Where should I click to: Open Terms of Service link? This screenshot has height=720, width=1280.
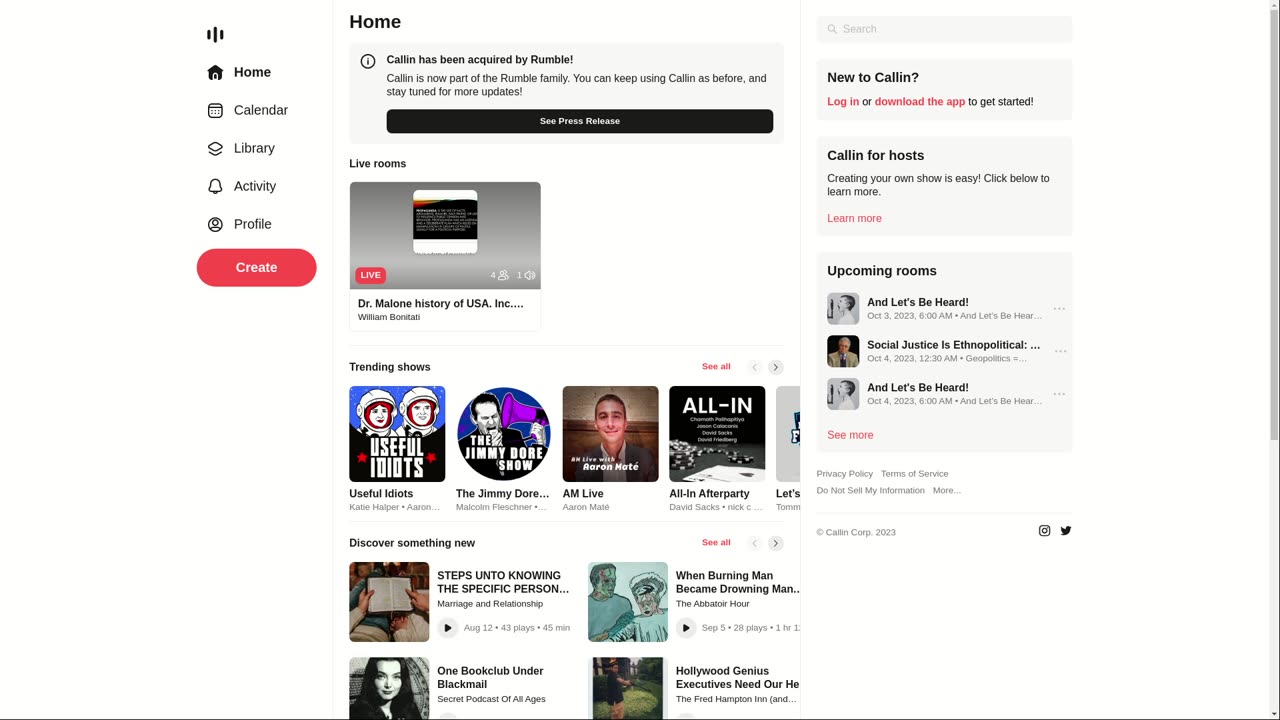click(x=915, y=474)
